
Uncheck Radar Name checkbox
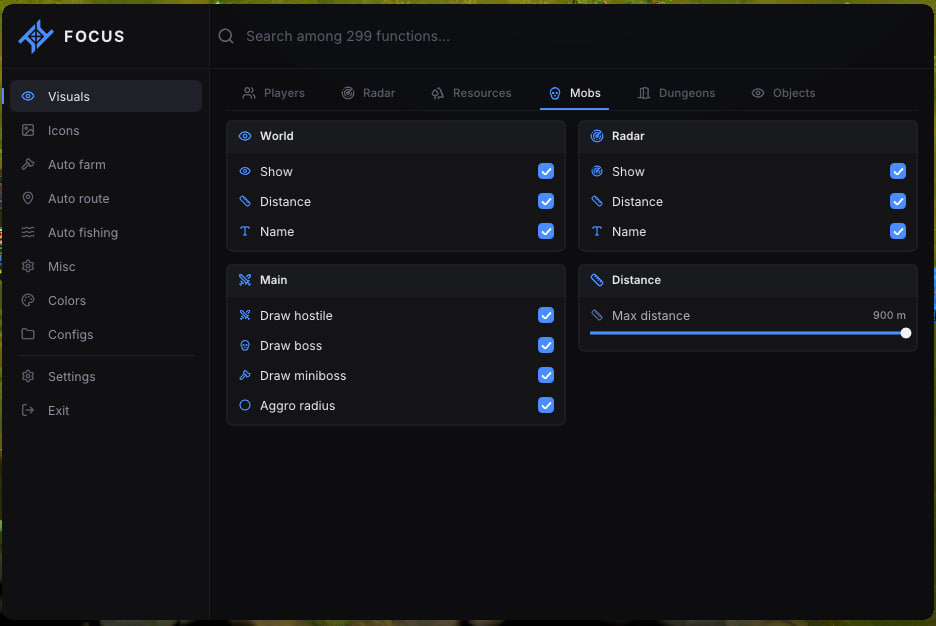coord(898,231)
